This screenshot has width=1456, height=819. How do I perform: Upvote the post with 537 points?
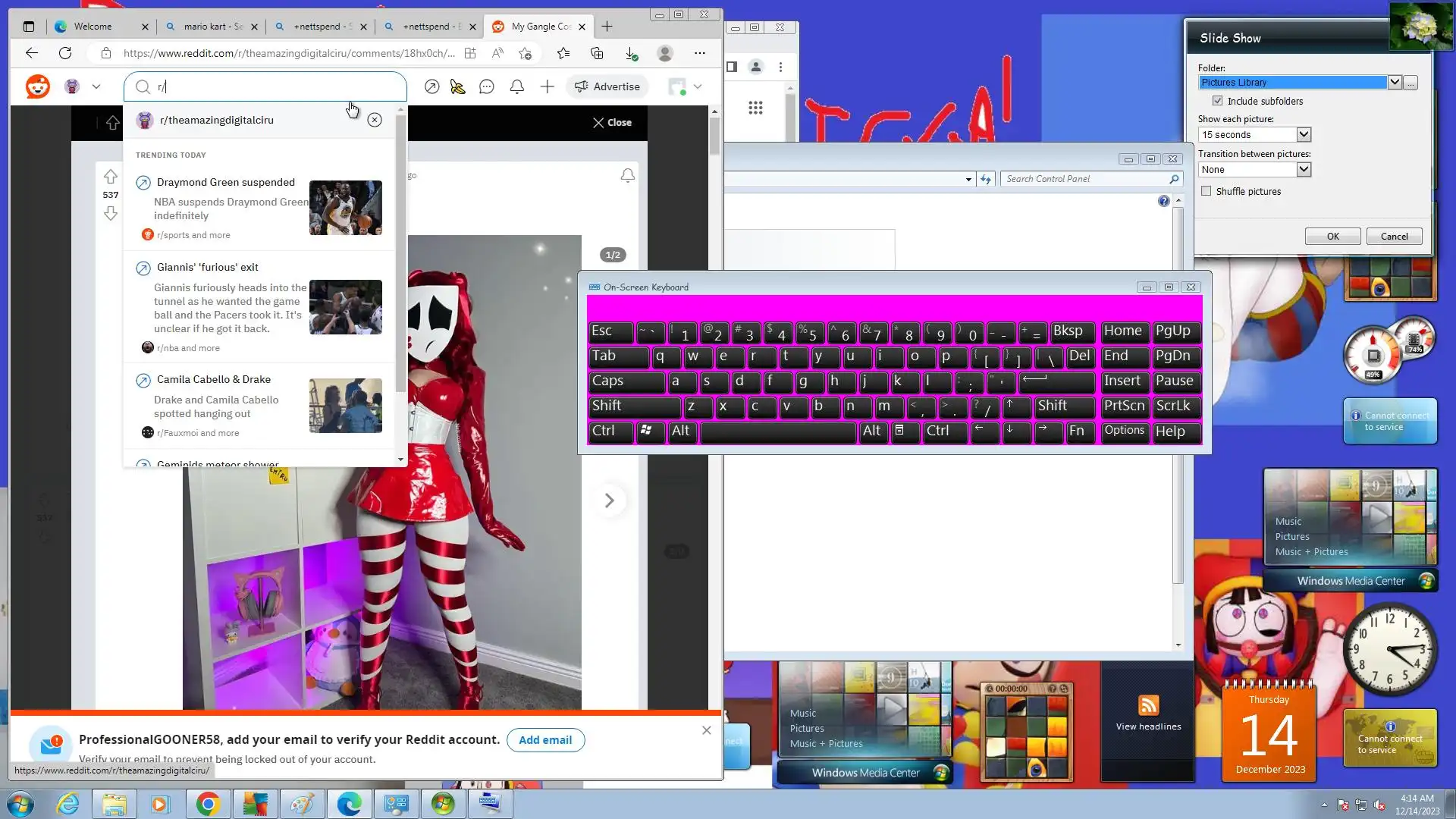[111, 177]
